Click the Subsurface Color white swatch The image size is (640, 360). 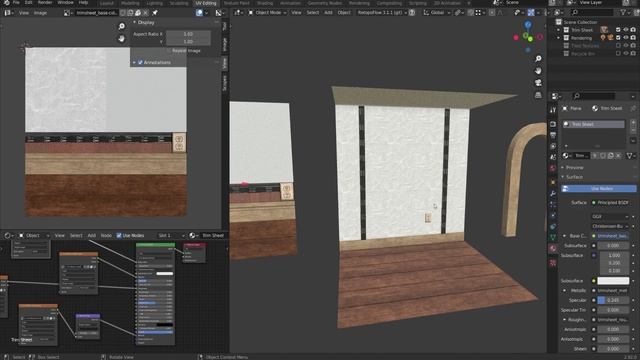[x=613, y=281]
